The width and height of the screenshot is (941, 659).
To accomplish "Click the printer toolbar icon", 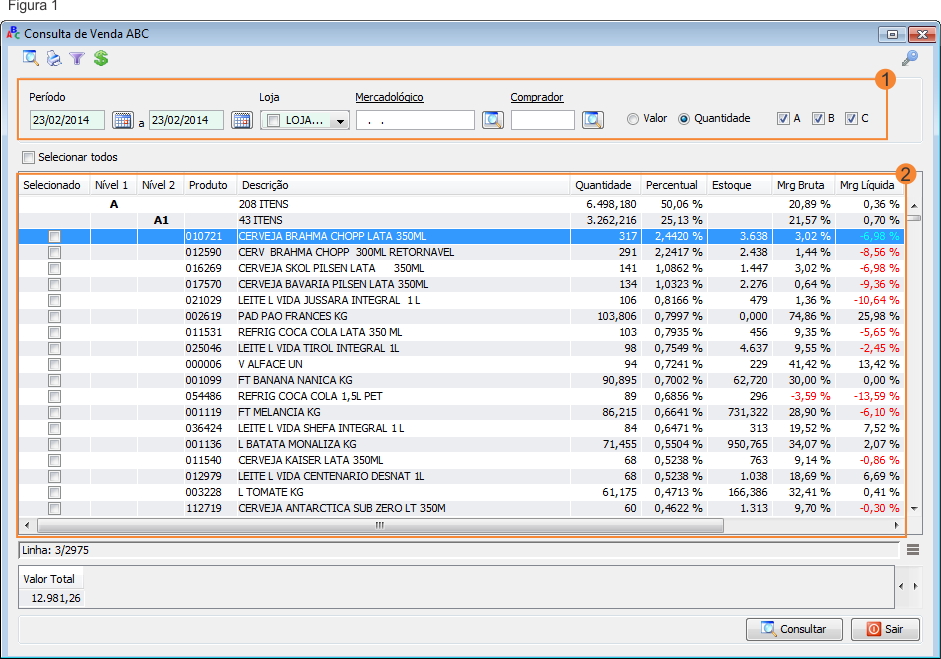I will (x=54, y=58).
